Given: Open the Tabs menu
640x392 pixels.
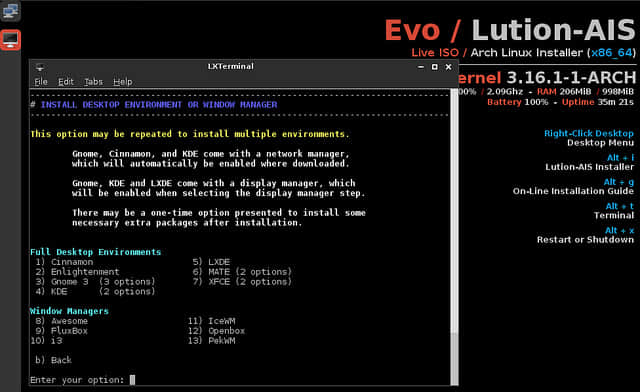Looking at the screenshot, I should (x=93, y=82).
